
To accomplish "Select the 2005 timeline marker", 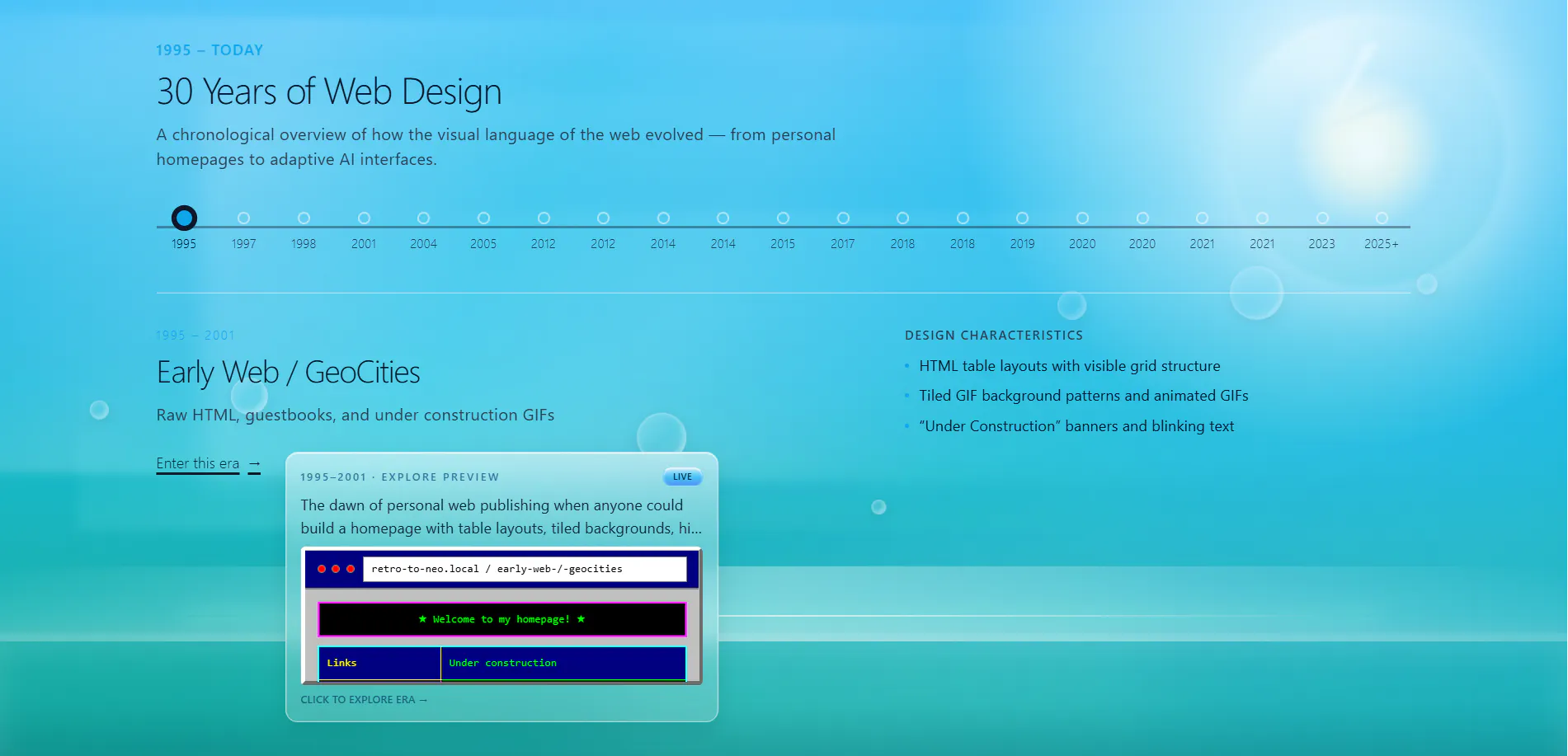I will [x=483, y=218].
